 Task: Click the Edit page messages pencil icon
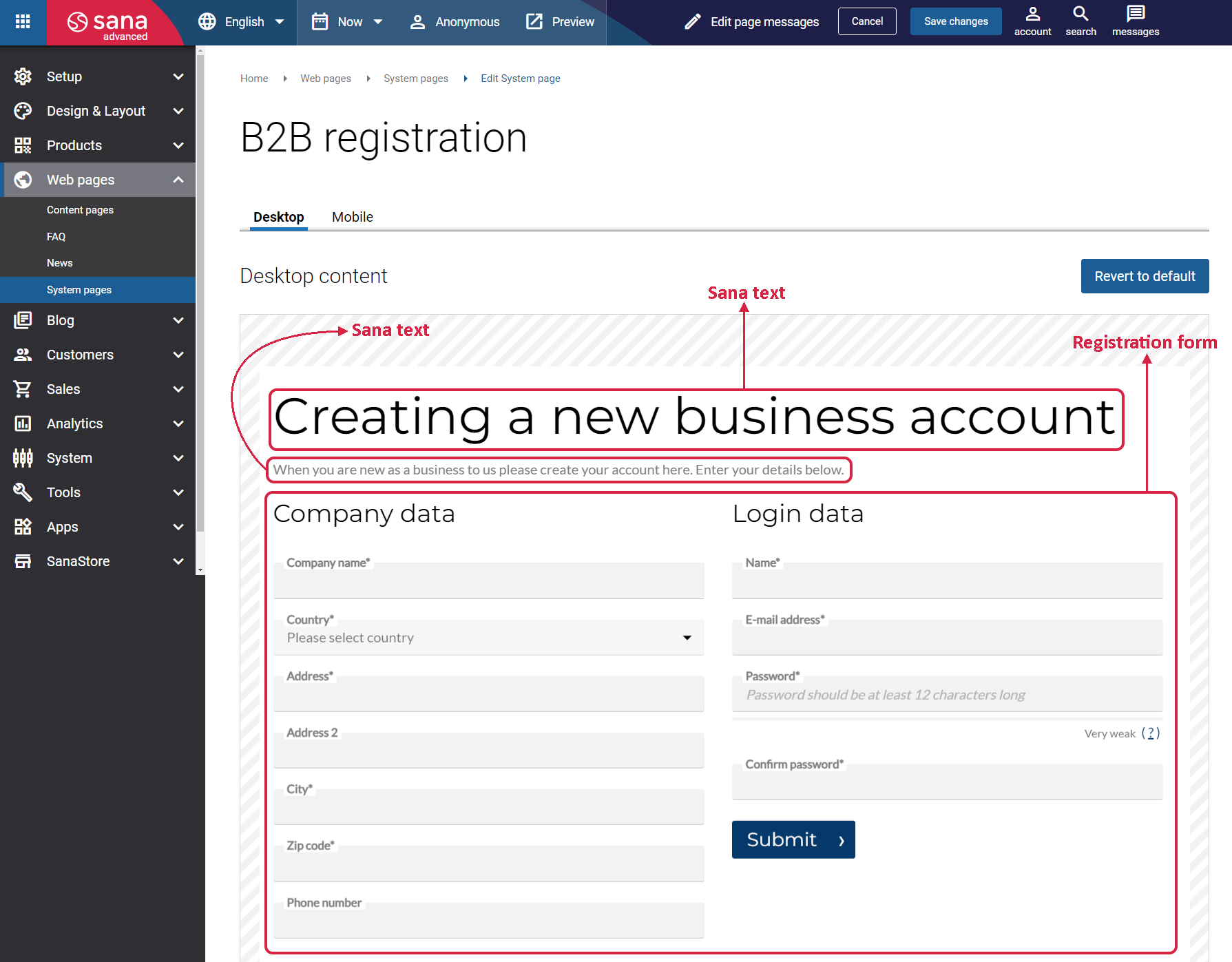tap(692, 22)
